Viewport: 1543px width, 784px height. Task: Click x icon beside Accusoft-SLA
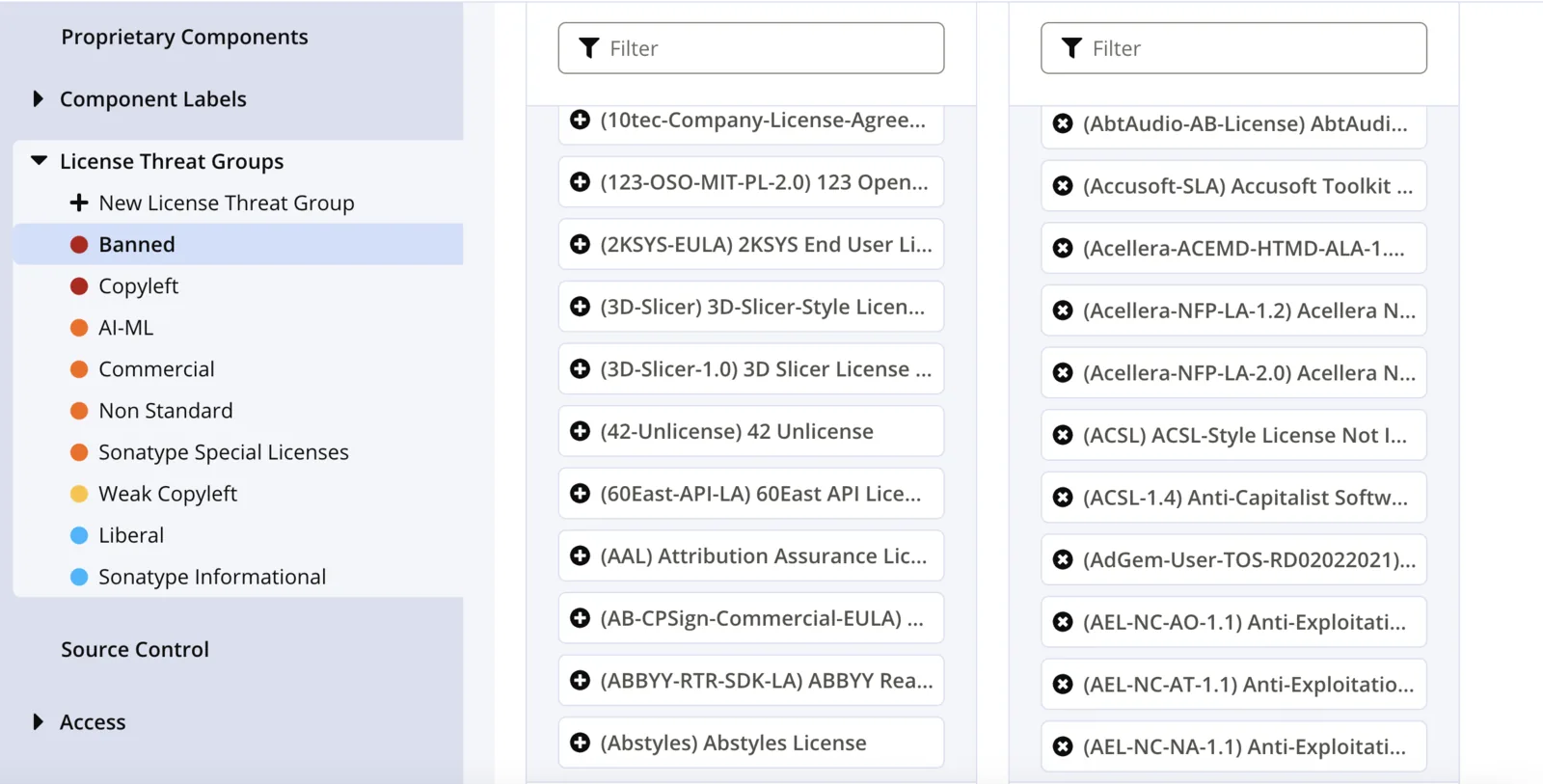[1063, 186]
